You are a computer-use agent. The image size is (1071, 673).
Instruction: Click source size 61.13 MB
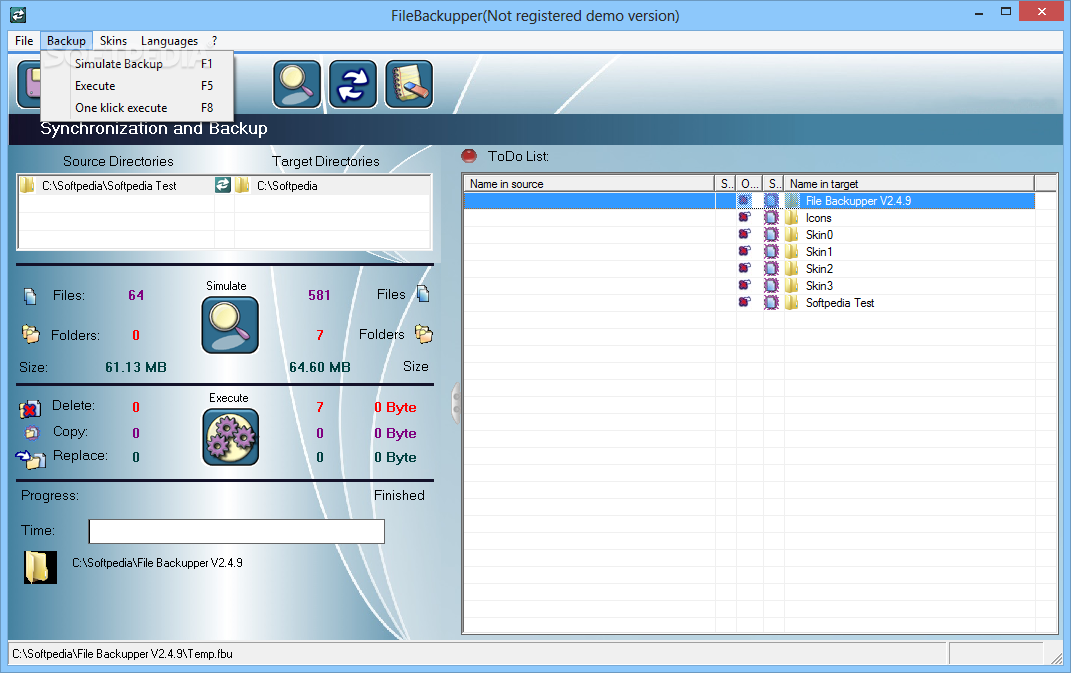[136, 368]
